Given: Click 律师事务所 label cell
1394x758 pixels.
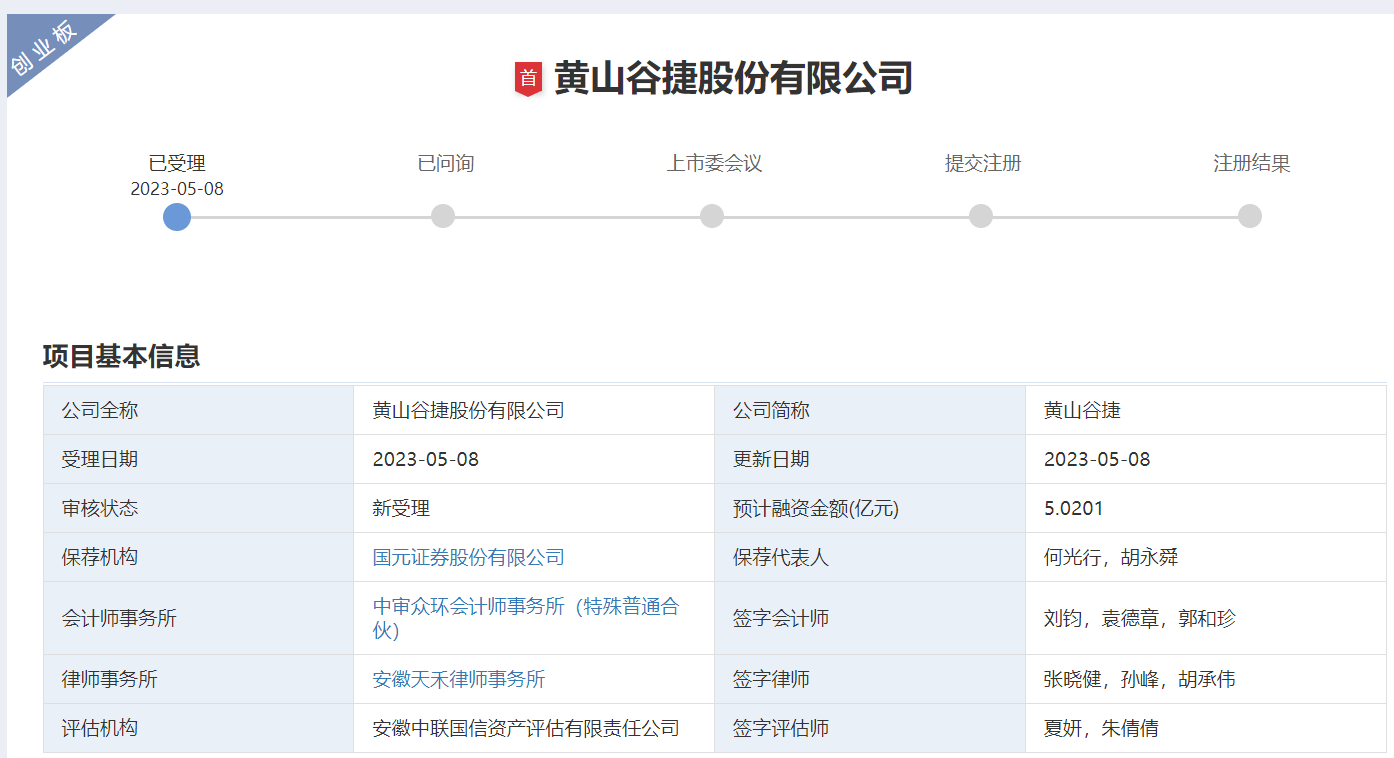Looking at the screenshot, I should point(198,679).
